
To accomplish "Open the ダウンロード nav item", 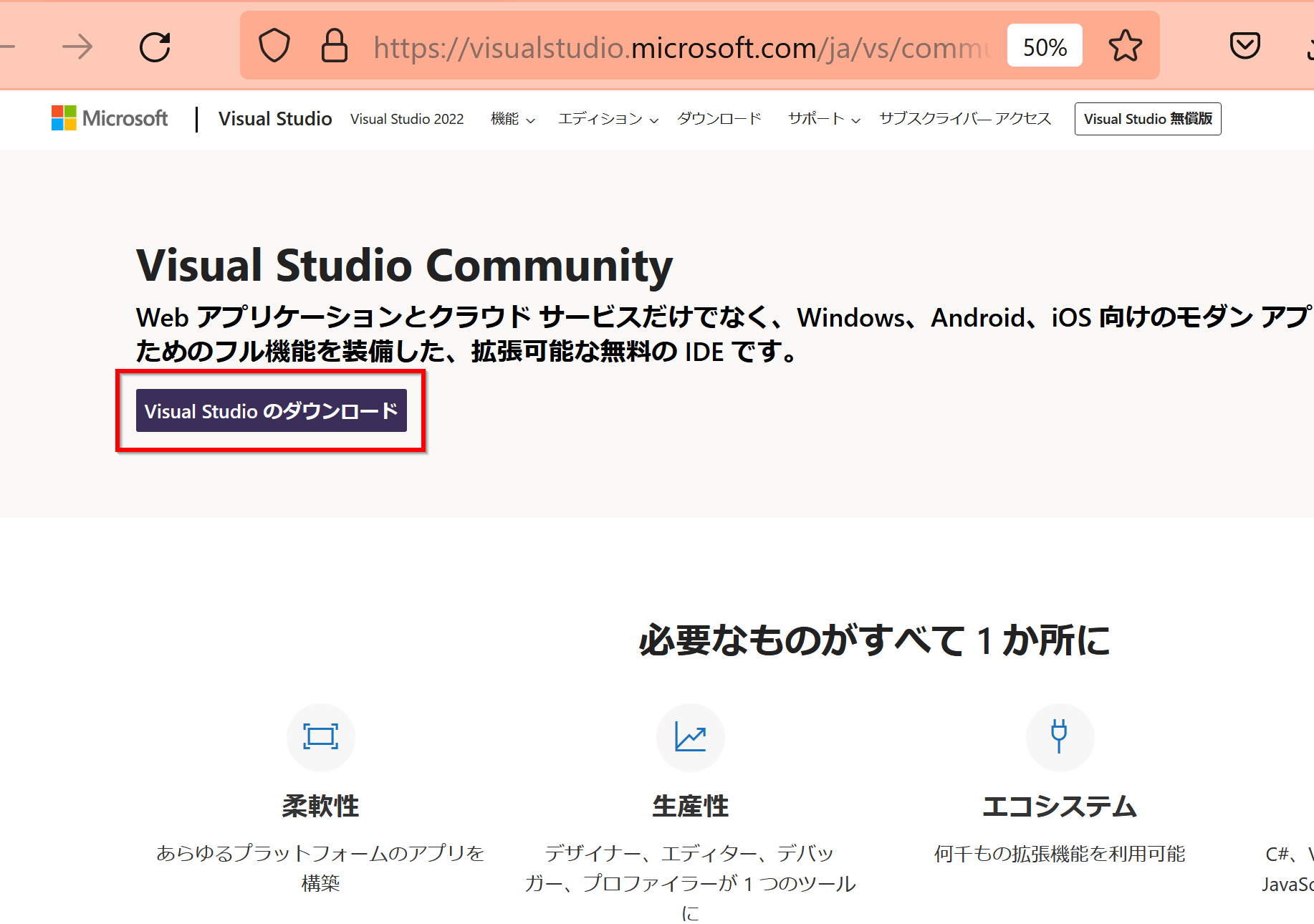I will [719, 119].
